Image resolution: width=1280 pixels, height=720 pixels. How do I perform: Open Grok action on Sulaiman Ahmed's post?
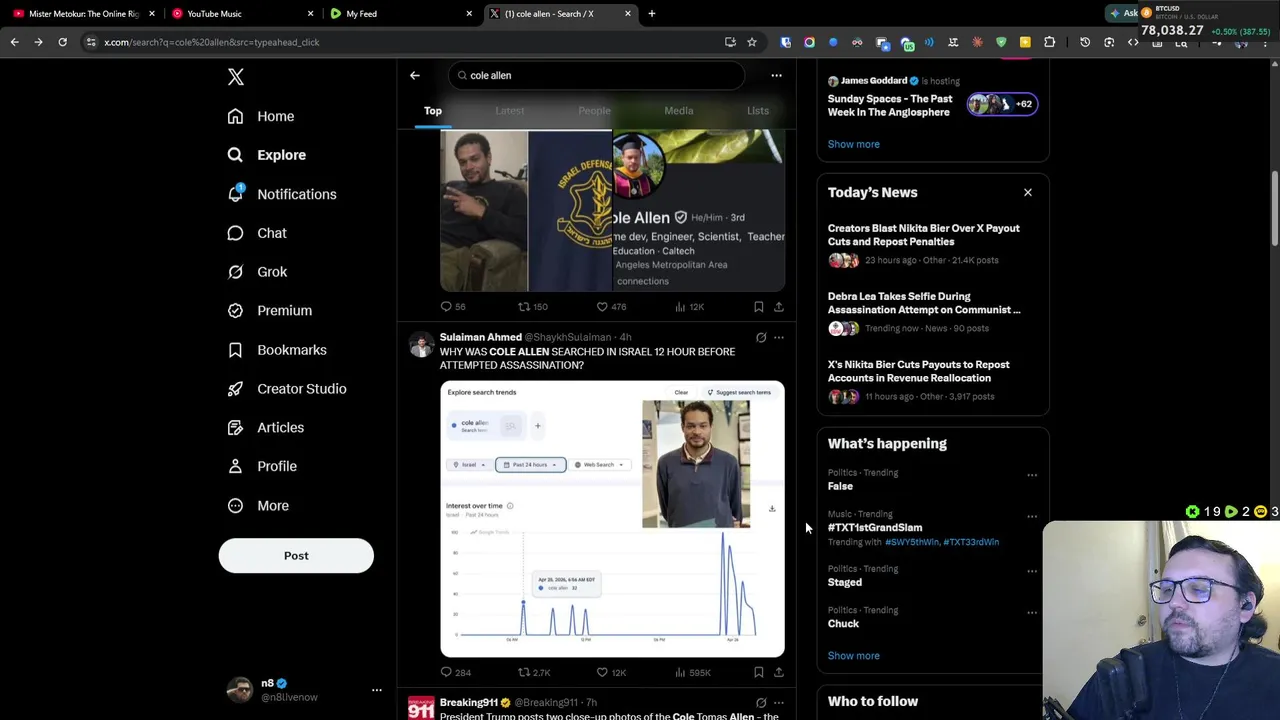click(761, 338)
